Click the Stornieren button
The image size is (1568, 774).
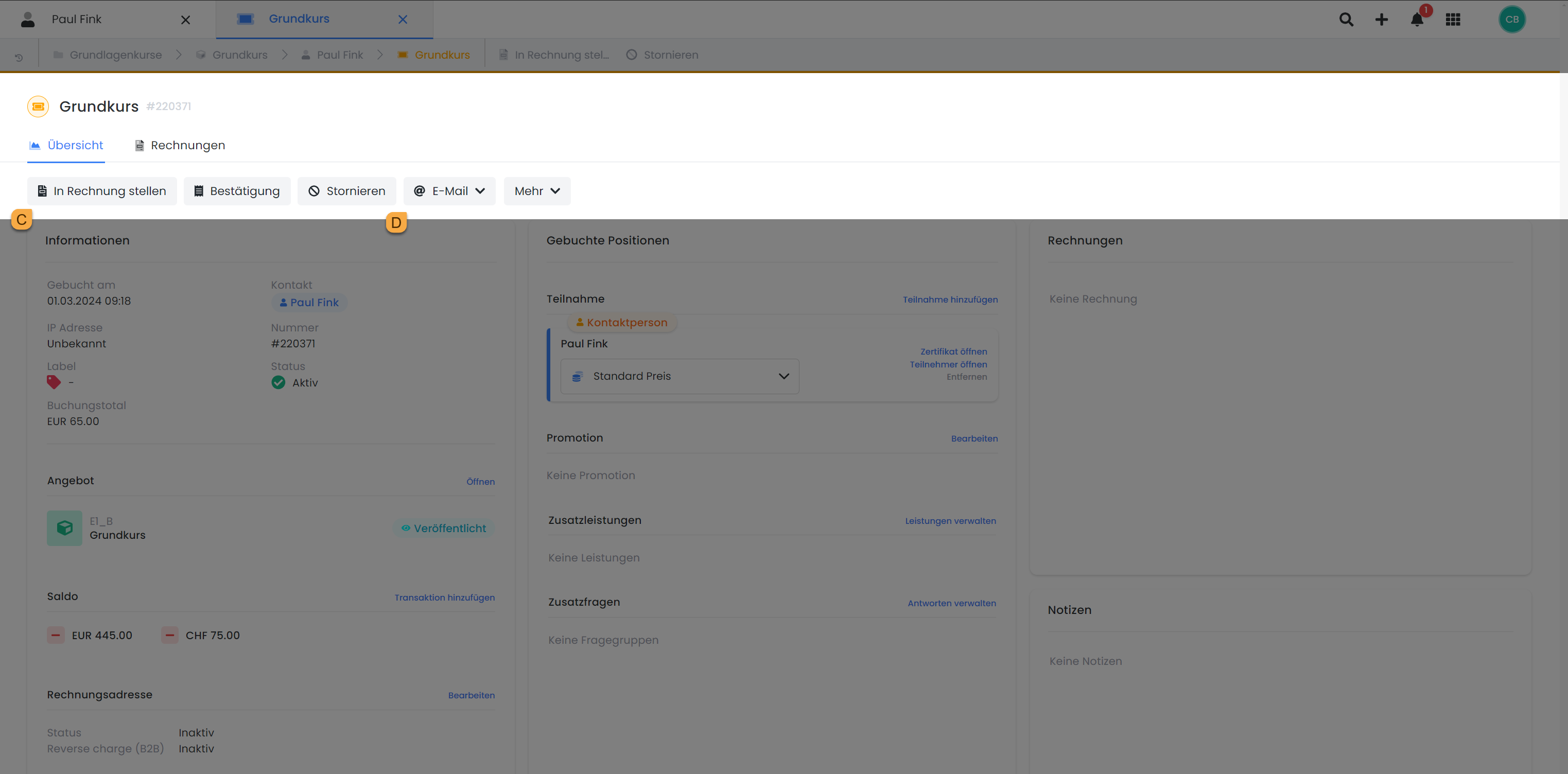click(346, 191)
